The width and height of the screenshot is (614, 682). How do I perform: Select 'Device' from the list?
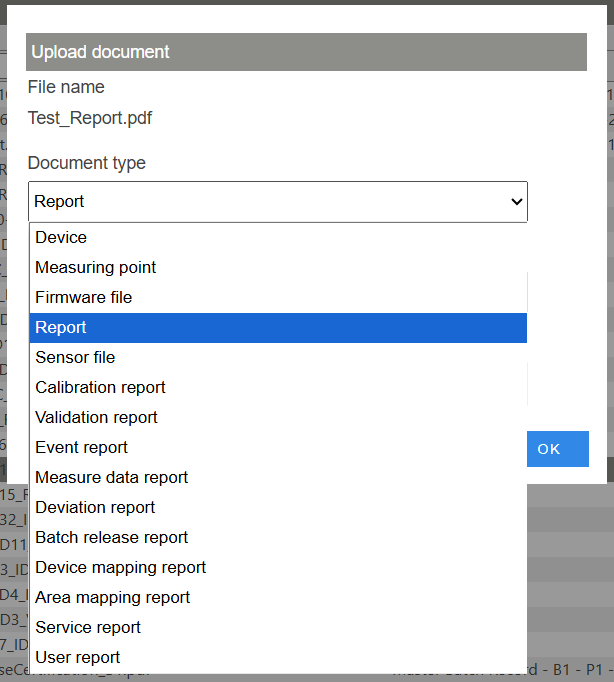pyautogui.click(x=278, y=237)
